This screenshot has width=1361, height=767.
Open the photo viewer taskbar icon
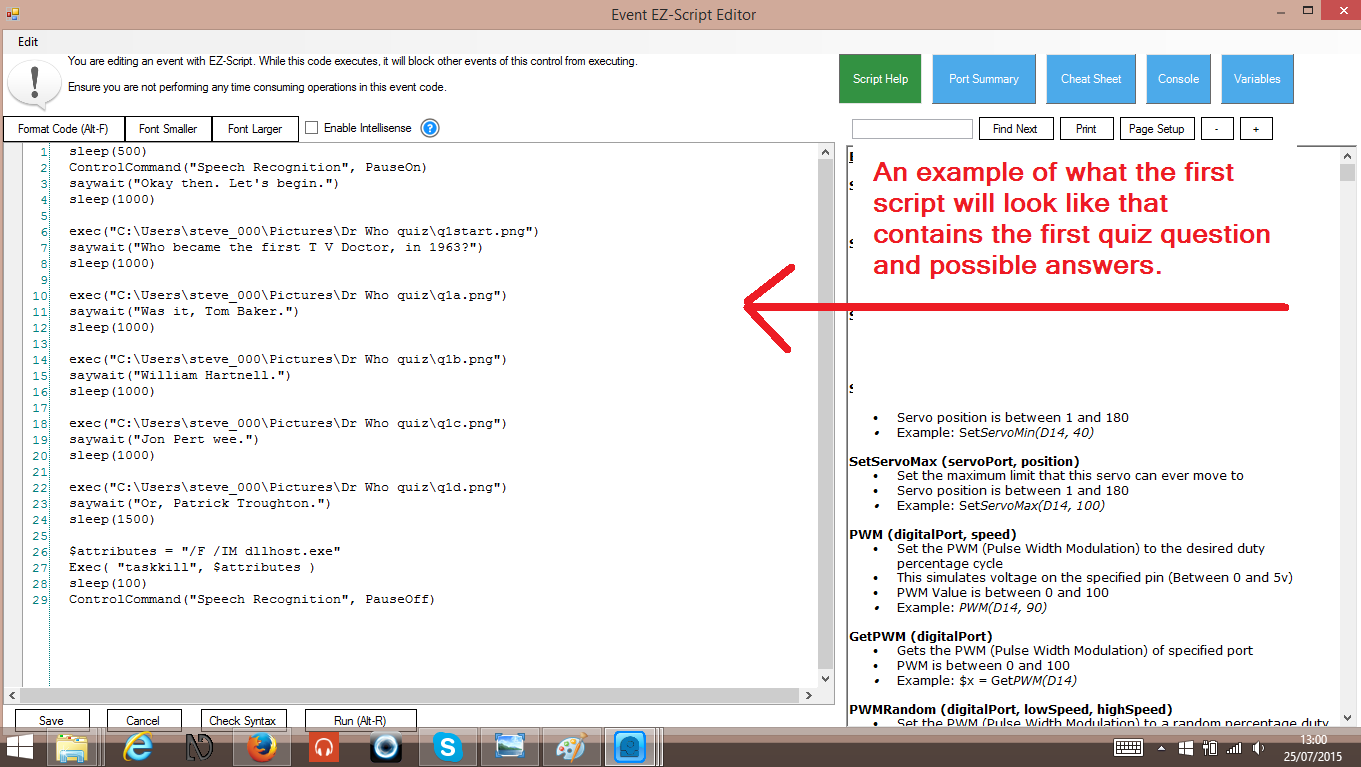[x=510, y=747]
